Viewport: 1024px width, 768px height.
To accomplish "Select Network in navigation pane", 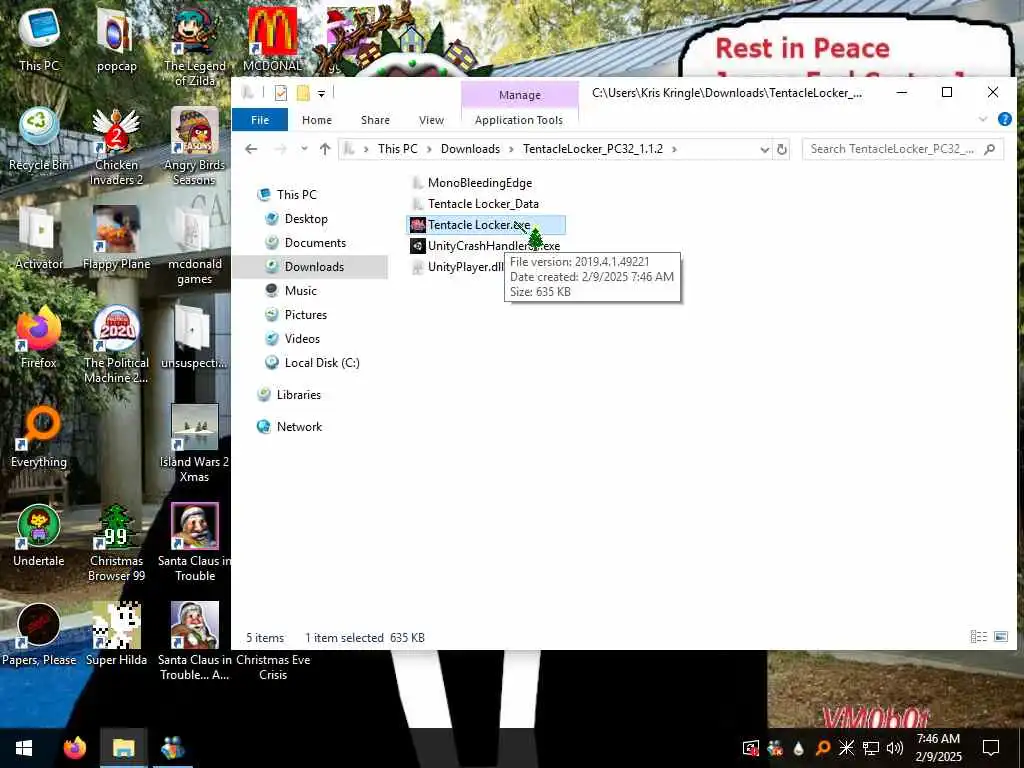I will (x=299, y=426).
